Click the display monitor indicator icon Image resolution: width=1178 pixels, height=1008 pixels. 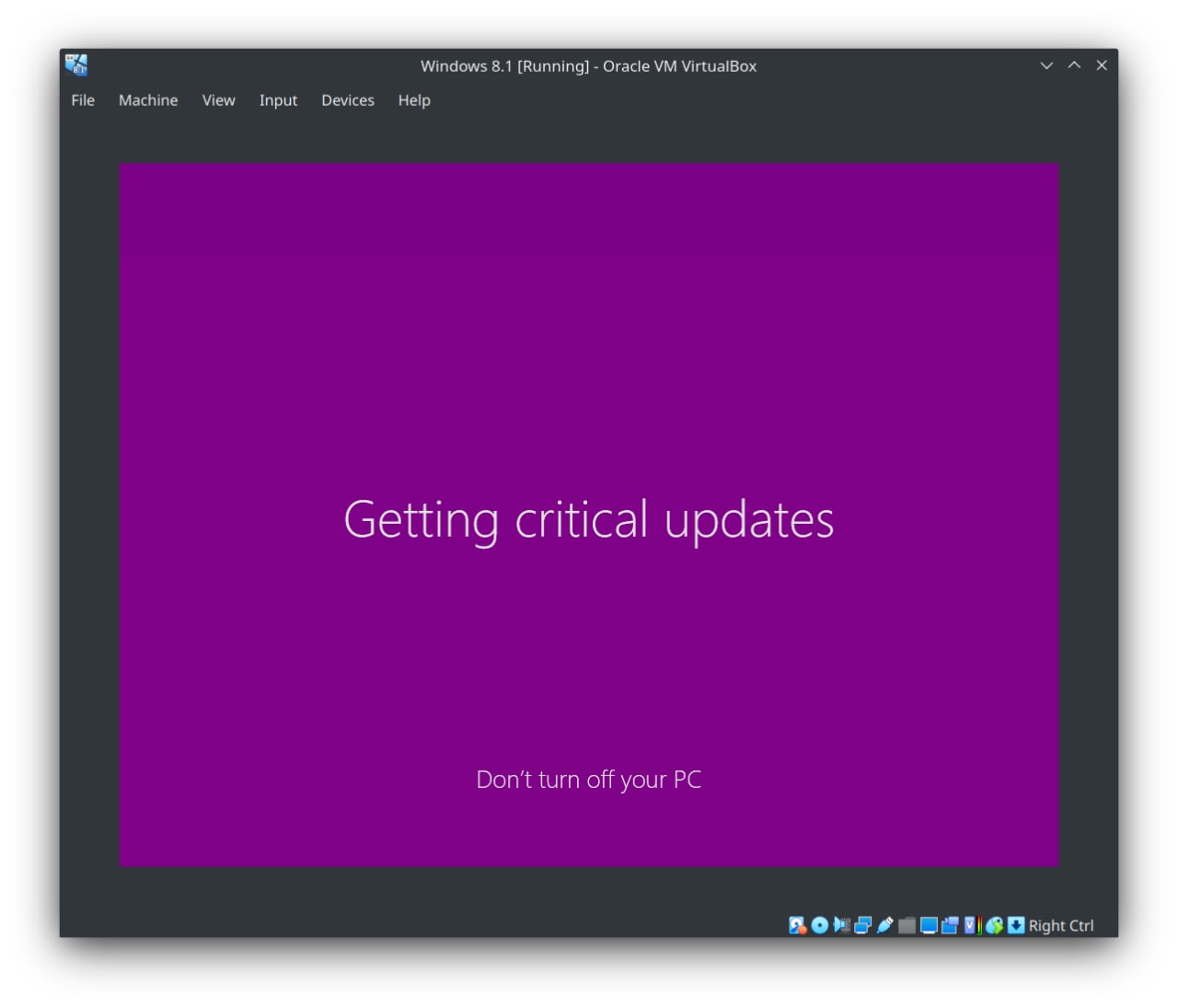pyautogui.click(x=929, y=925)
